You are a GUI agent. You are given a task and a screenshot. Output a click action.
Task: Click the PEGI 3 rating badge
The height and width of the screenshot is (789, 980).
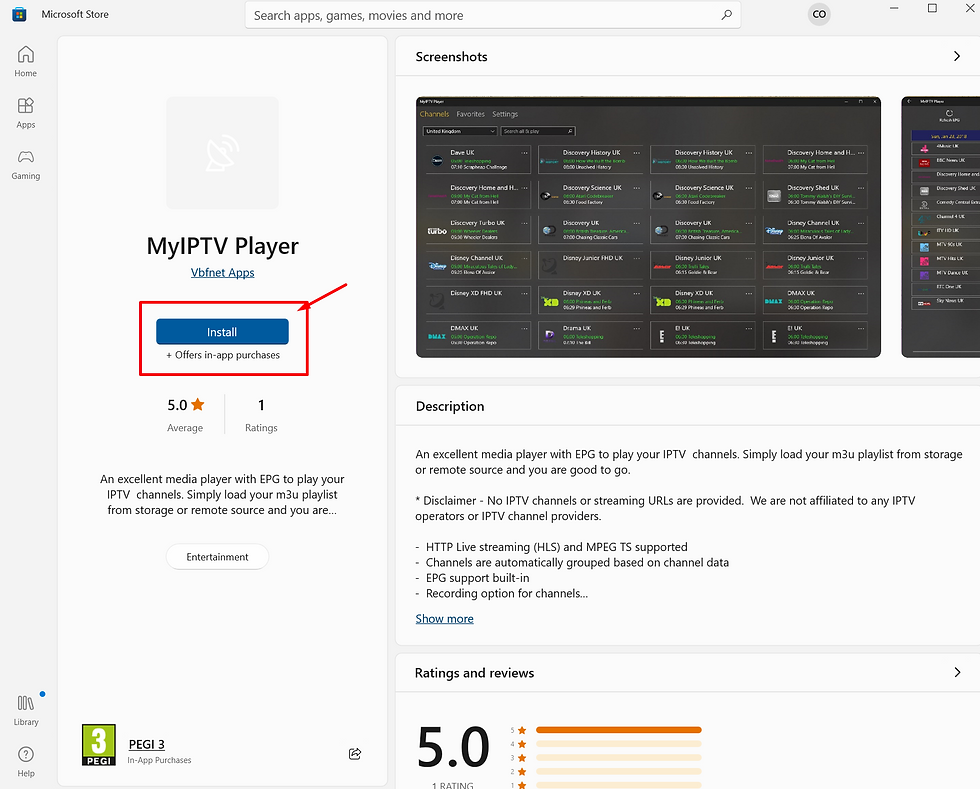click(x=99, y=745)
